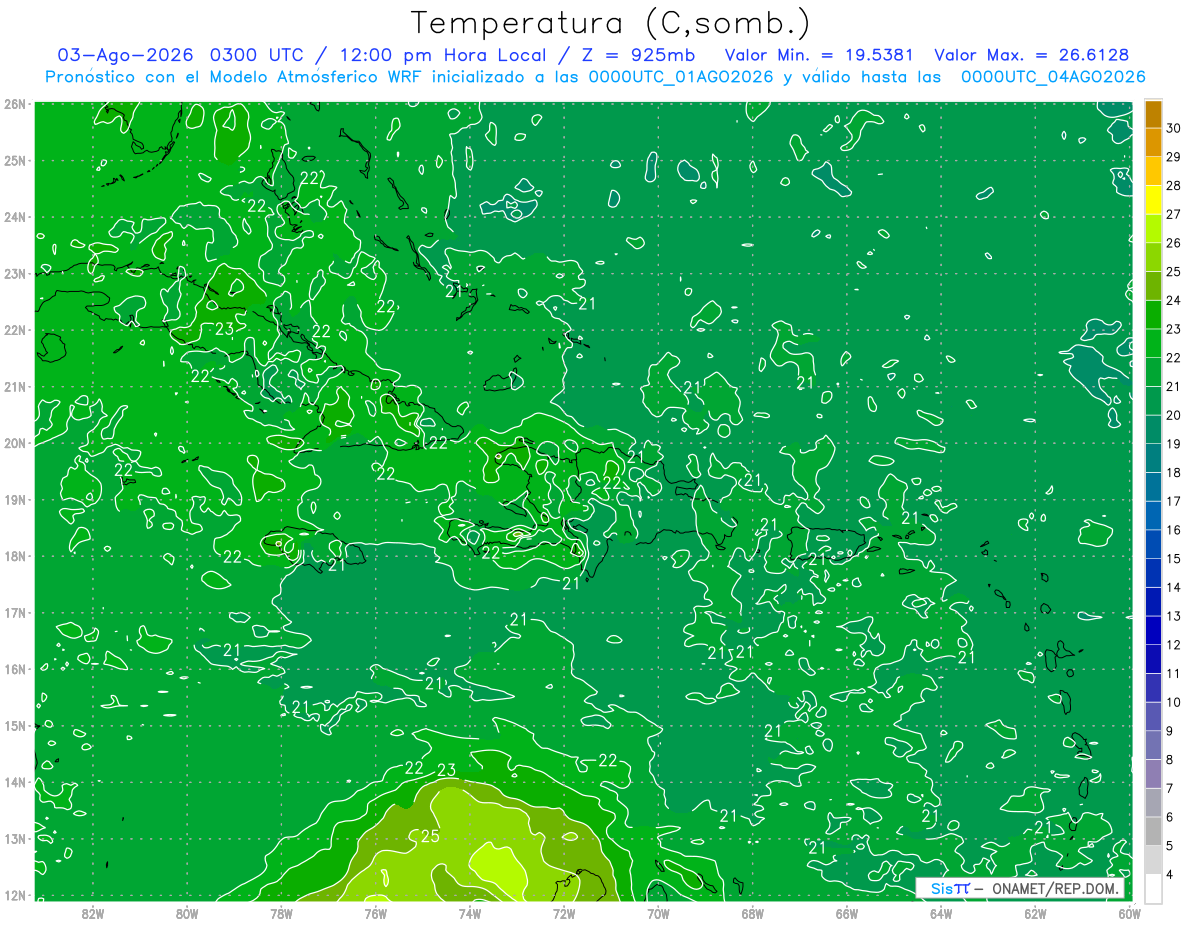Click the legend scale label '6'
The height and width of the screenshot is (927, 1200).
click(x=1169, y=817)
